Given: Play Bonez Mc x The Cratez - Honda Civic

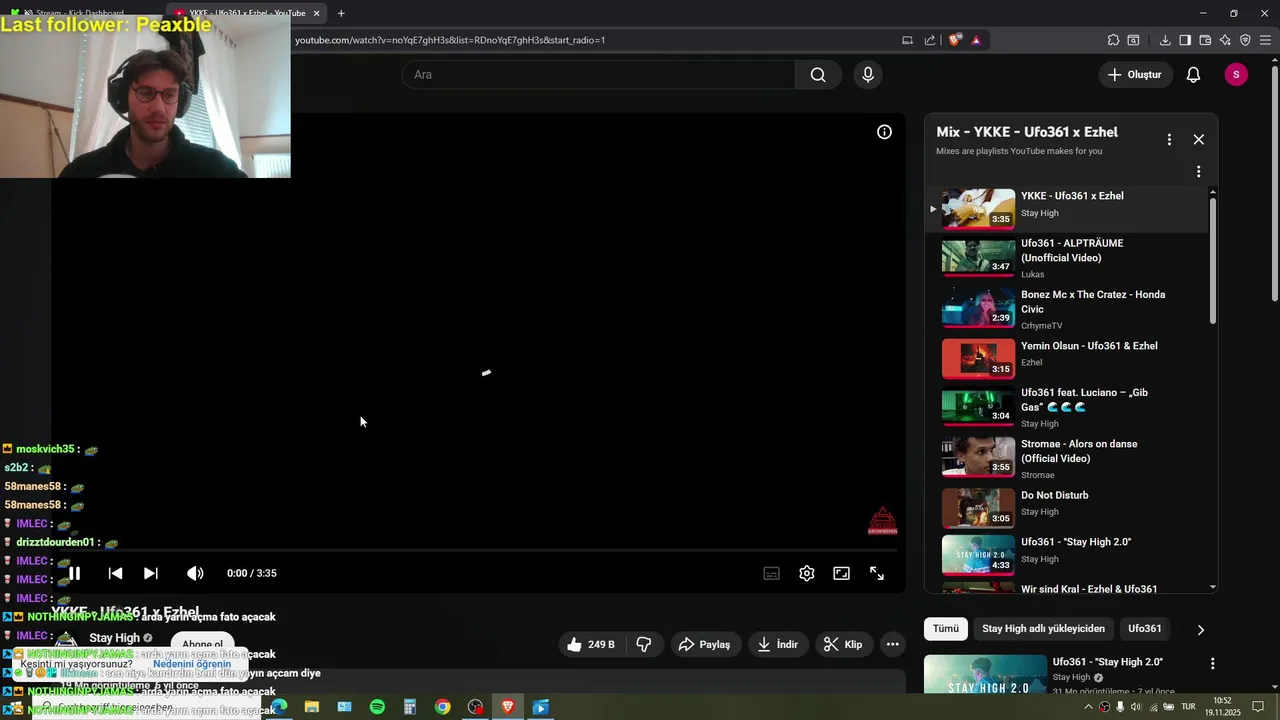Looking at the screenshot, I should click(1066, 309).
